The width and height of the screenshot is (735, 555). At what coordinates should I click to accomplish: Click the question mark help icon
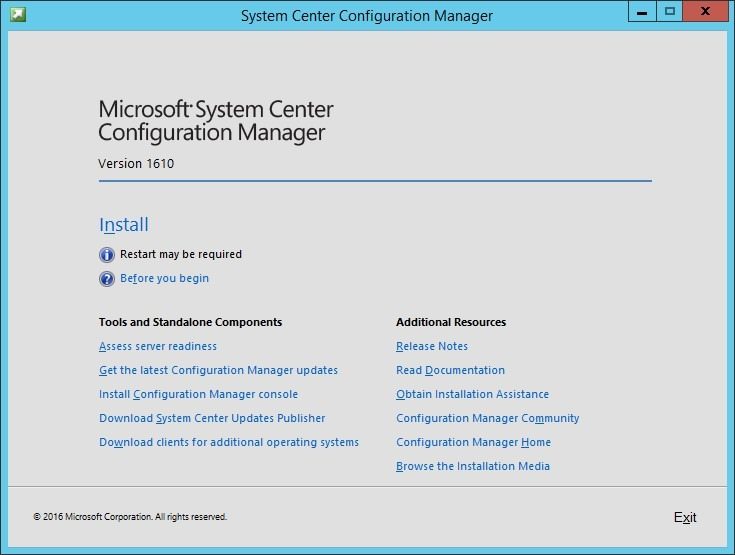(107, 279)
